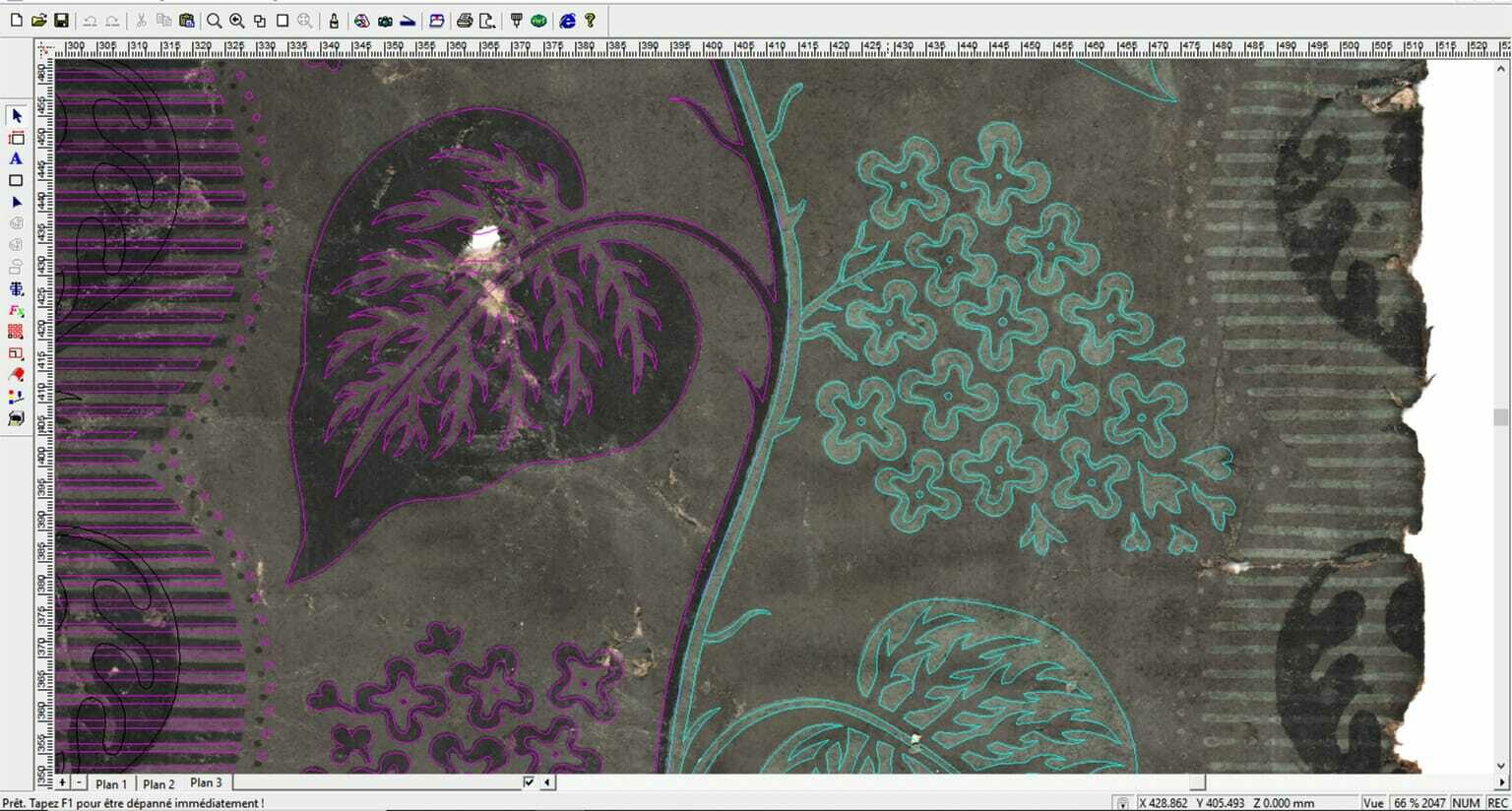
Task: Click the colored dots measuring tool icon
Action: click(x=16, y=398)
